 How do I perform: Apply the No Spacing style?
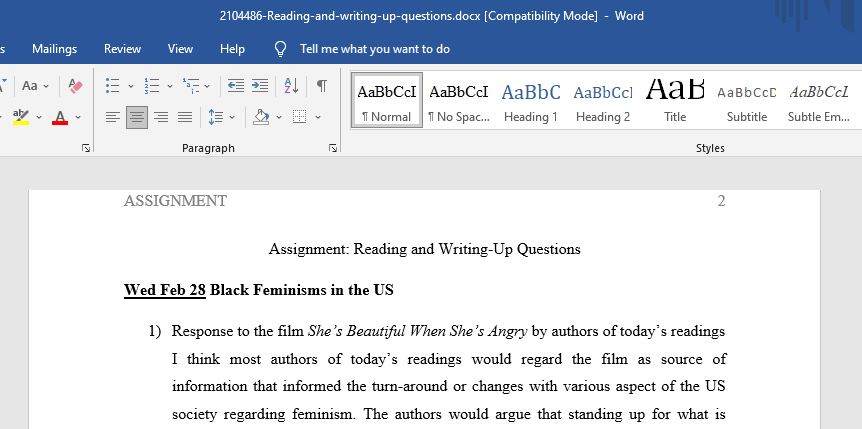pyautogui.click(x=458, y=100)
